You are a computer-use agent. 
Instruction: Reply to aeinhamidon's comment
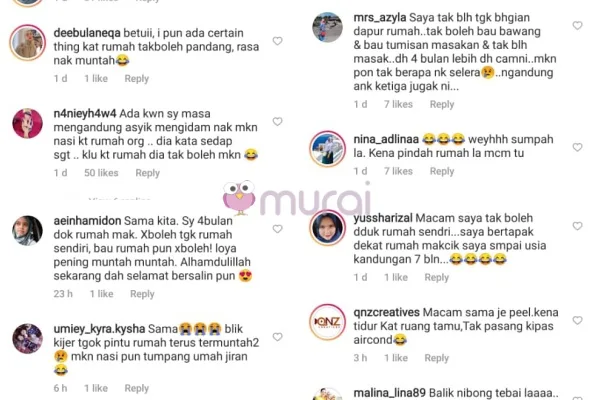click(142, 294)
